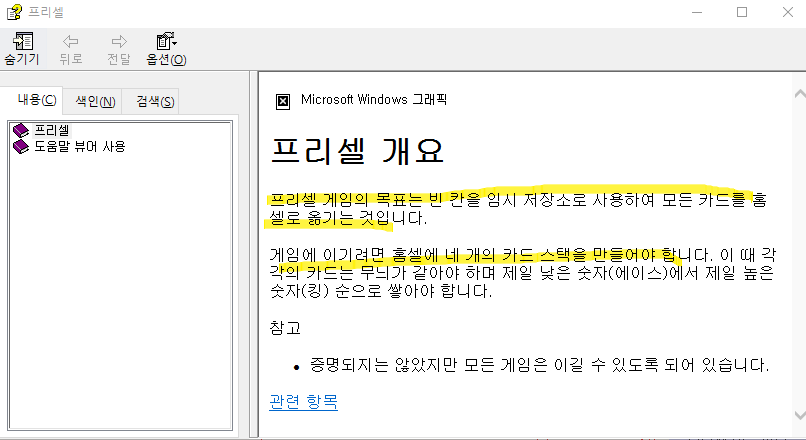
Task: Maximize the 프리셀 help window
Action: tap(742, 12)
